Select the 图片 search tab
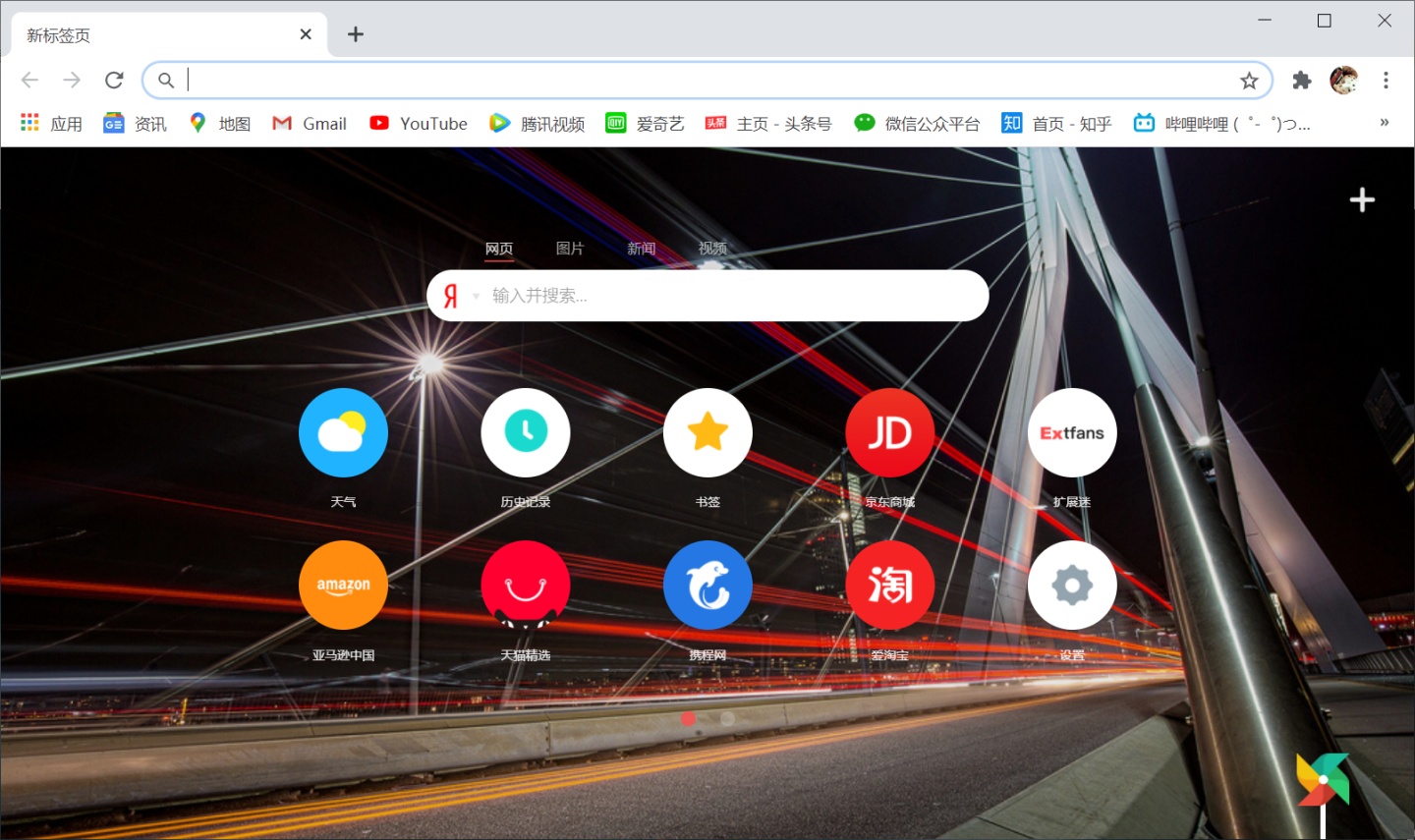Viewport: 1415px width, 840px height. point(570,249)
